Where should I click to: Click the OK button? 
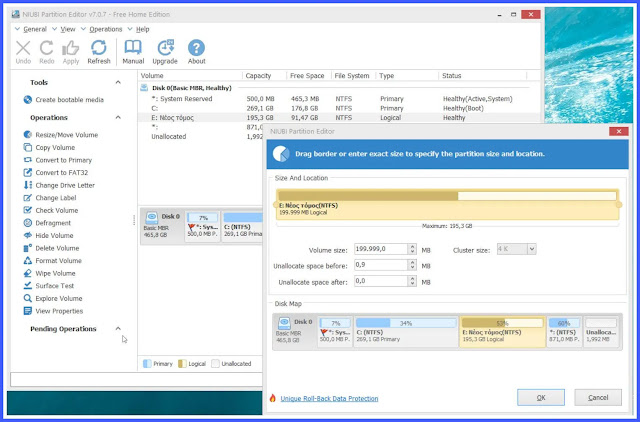click(541, 398)
